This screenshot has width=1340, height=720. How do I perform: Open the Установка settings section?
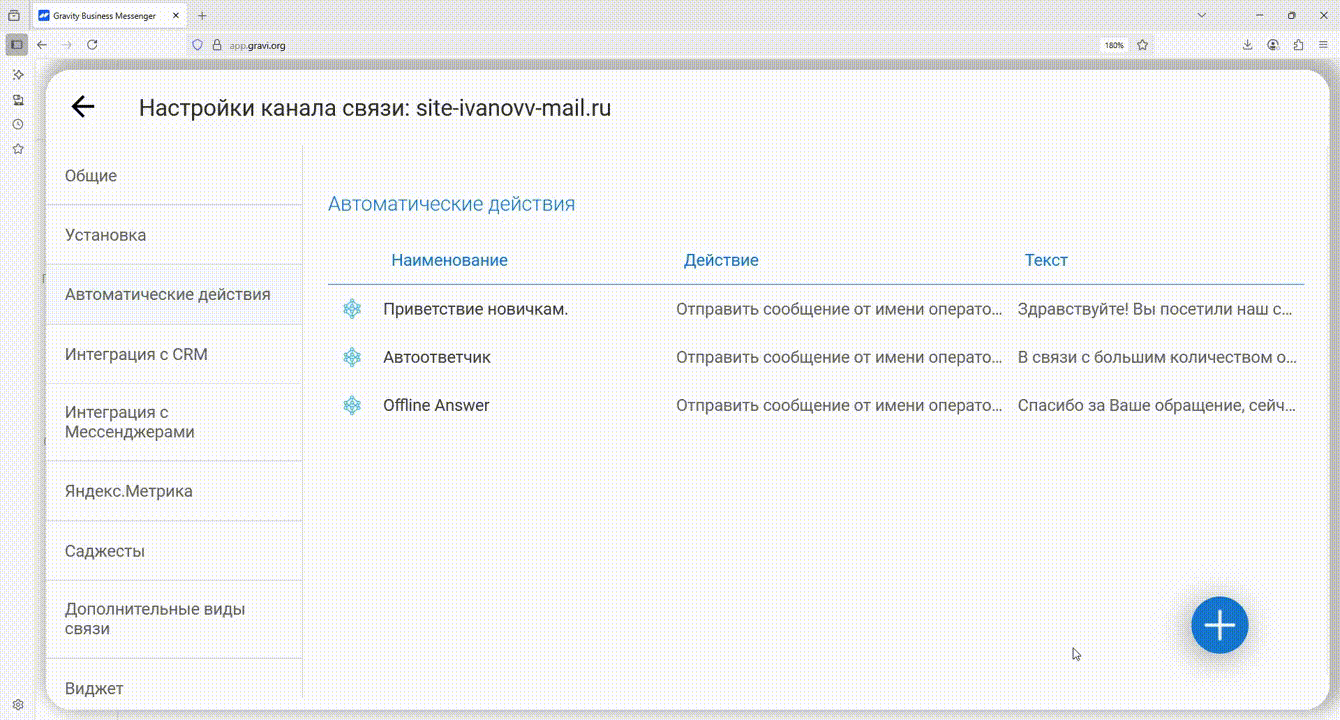(x=105, y=235)
